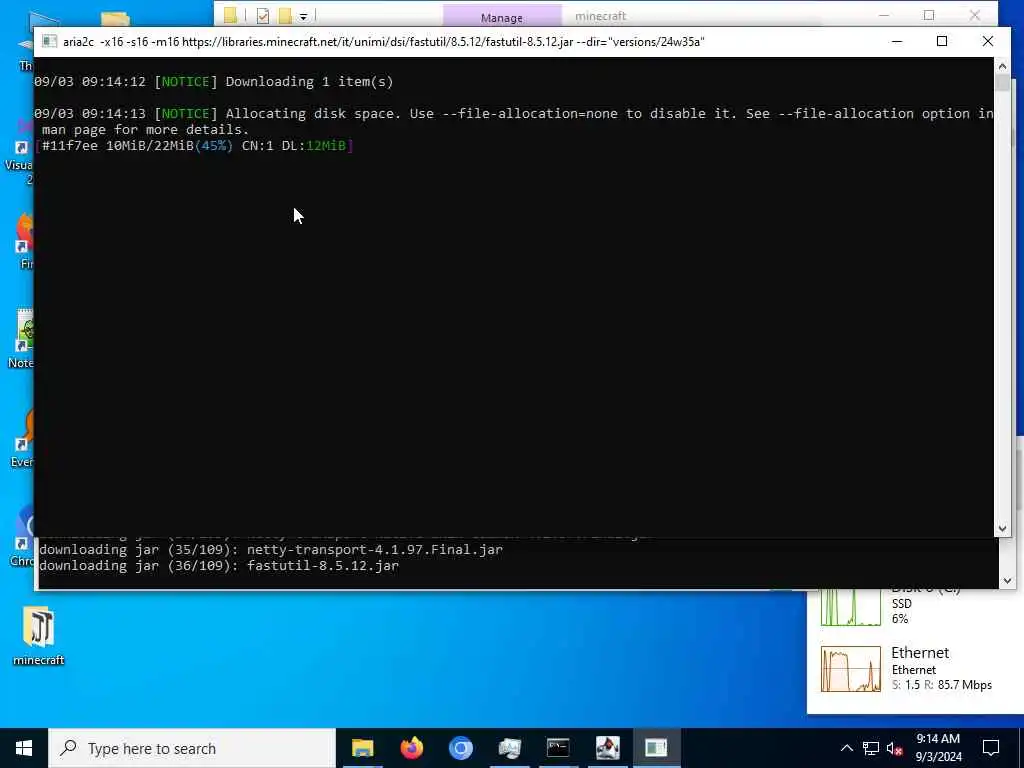The image size is (1024, 768).
Task: Open the Windows Start menu
Action: pos(24,748)
